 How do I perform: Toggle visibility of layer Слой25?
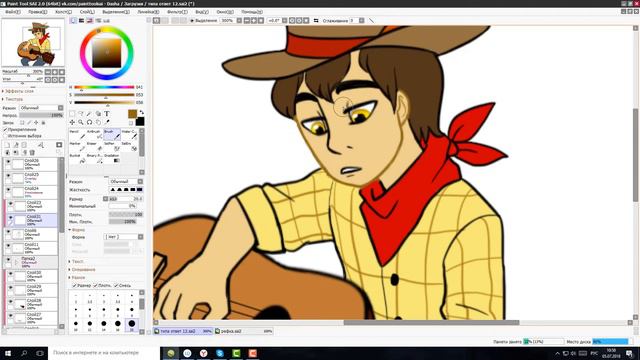coord(8,176)
